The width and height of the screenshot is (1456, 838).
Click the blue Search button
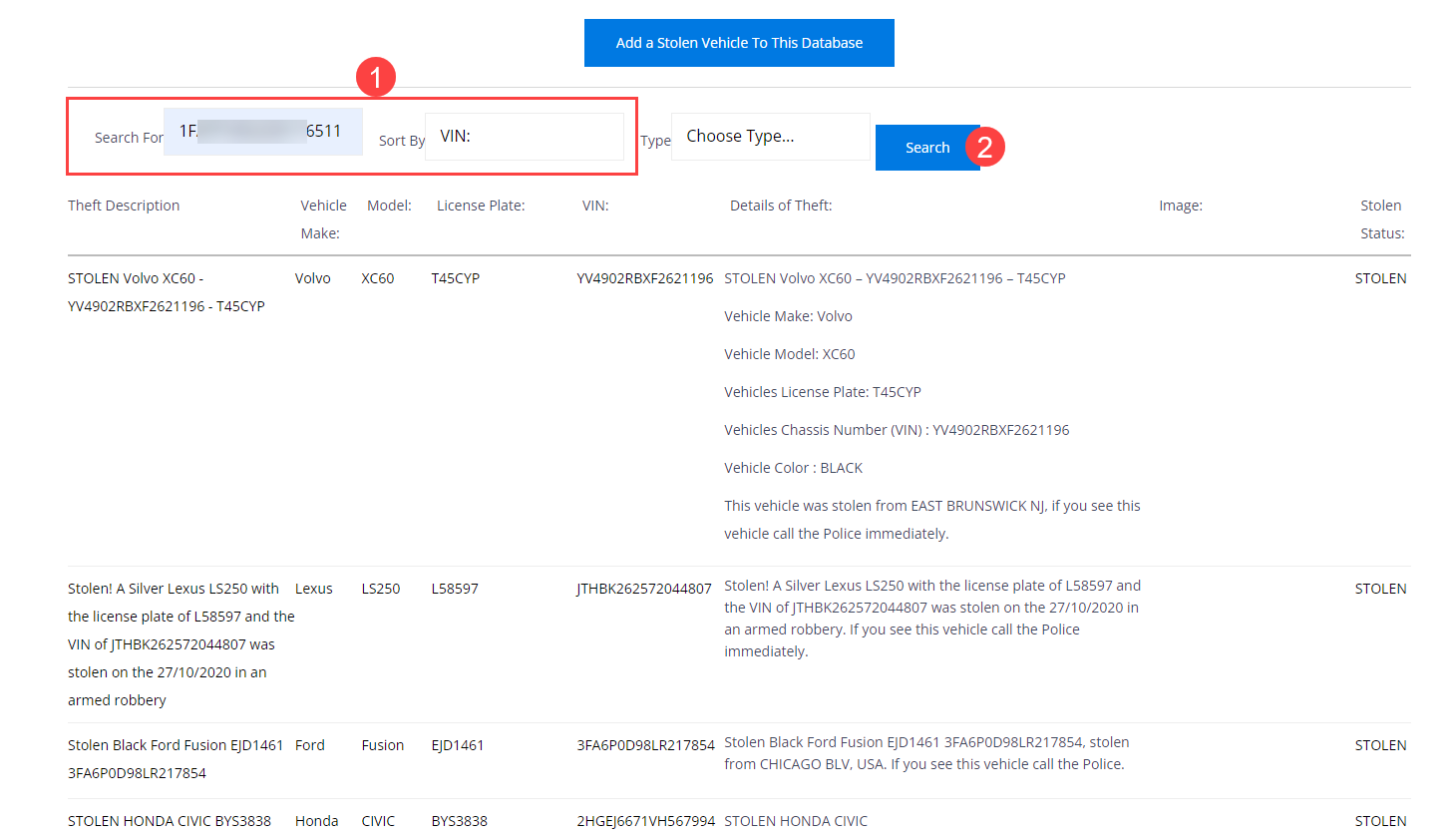click(927, 148)
